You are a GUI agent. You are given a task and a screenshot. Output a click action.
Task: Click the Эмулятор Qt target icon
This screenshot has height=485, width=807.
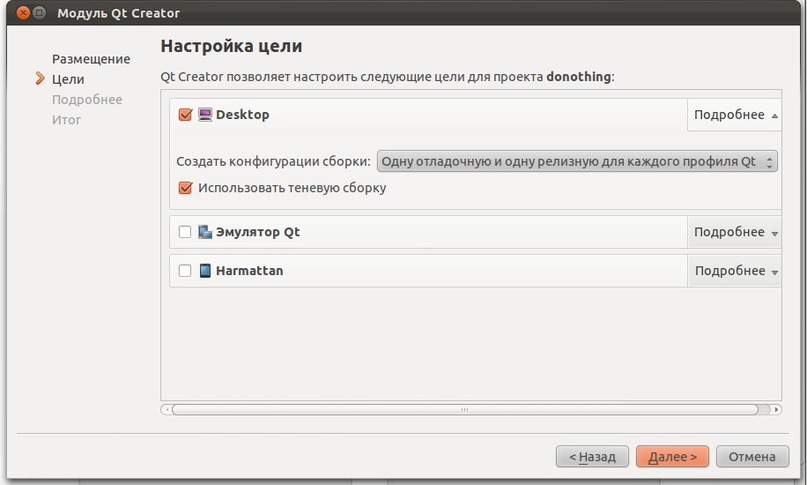pyautogui.click(x=205, y=232)
